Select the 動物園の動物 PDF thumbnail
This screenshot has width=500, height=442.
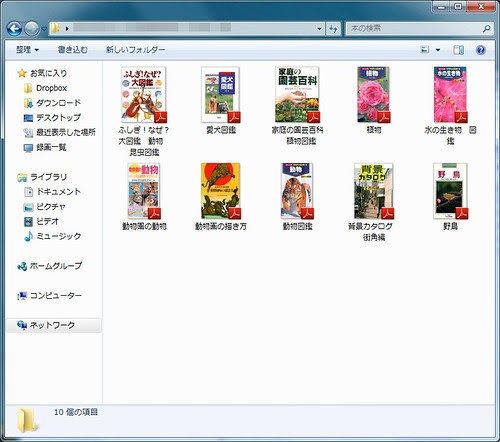coord(144,191)
